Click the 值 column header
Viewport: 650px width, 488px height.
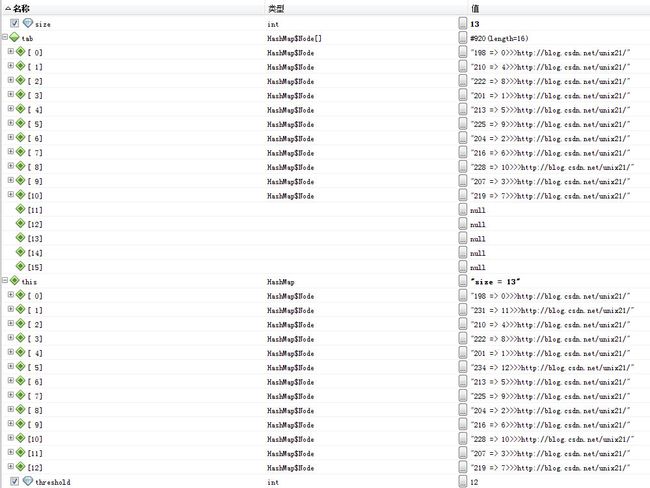click(x=461, y=7)
